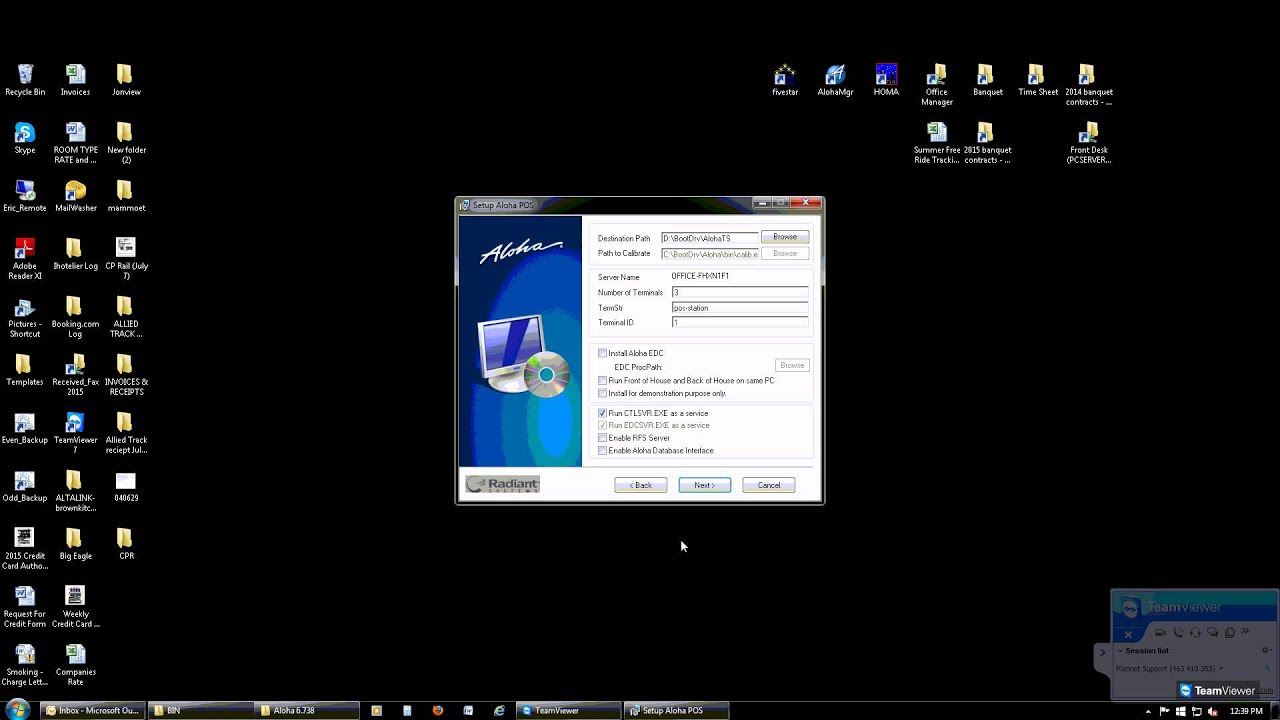Tick Install for demonstration purpose only
Screen dimensions: 1280x720
click(x=603, y=393)
